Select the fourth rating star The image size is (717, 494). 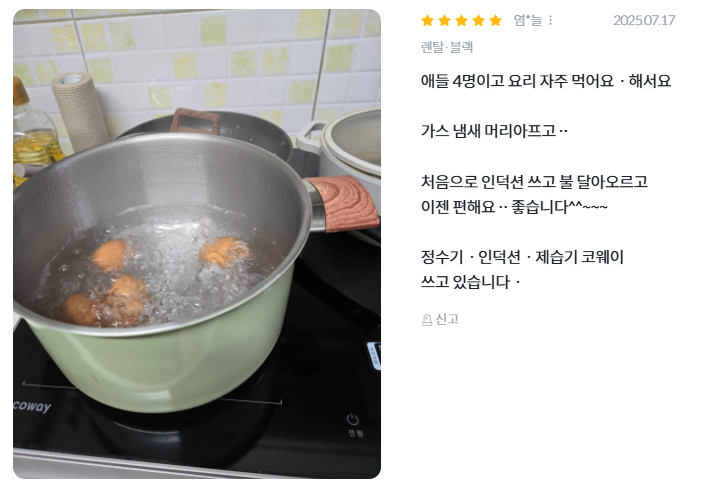click(478, 21)
